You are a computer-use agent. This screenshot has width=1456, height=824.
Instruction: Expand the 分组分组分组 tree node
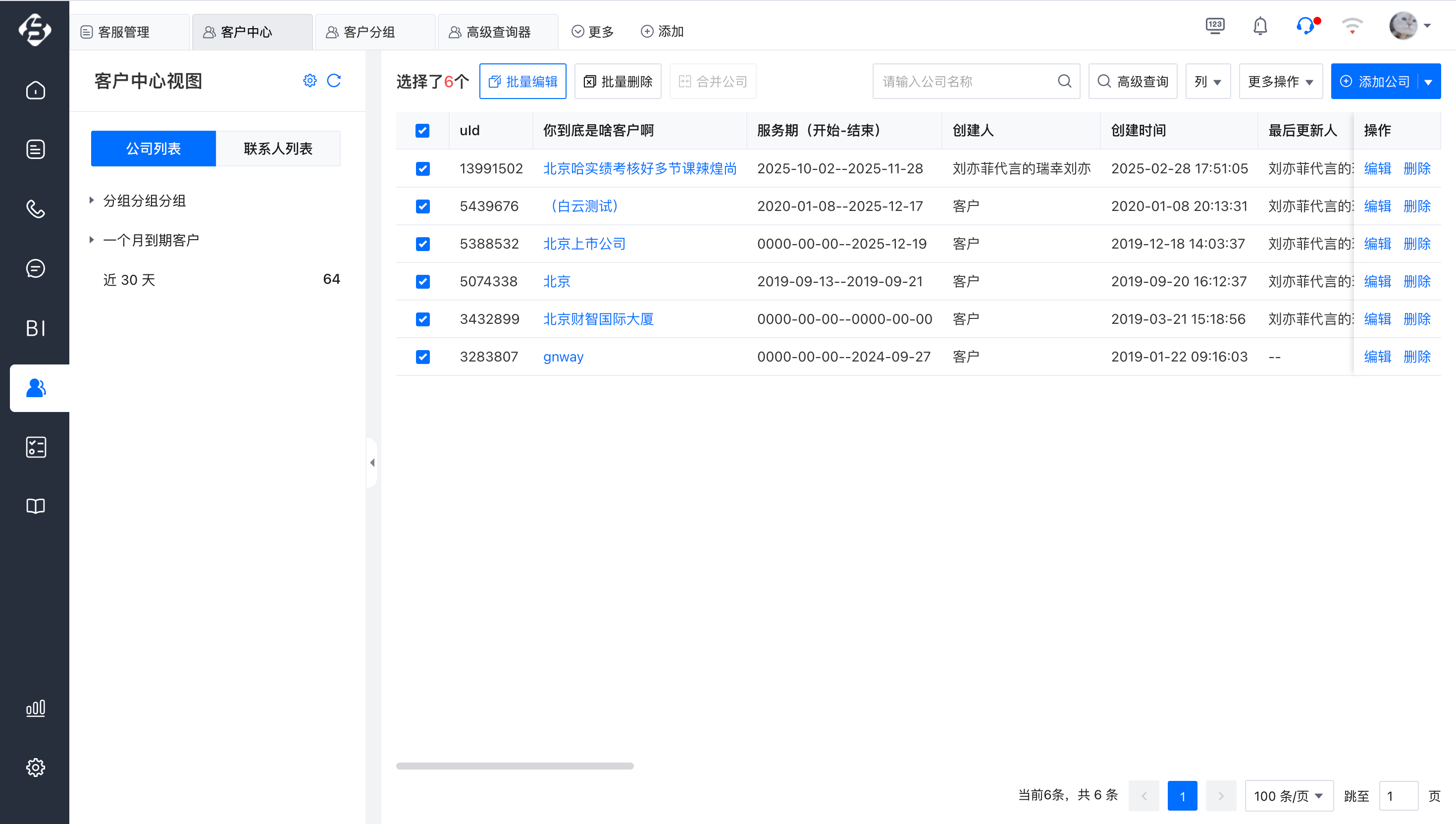point(91,201)
